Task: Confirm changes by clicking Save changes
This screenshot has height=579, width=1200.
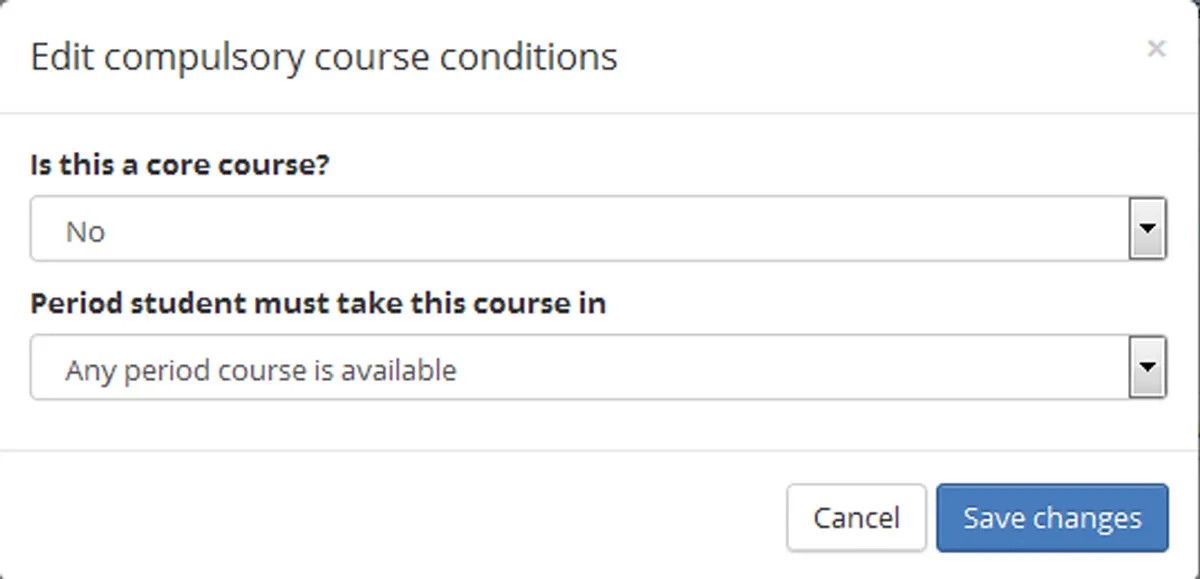Action: pyautogui.click(x=1051, y=517)
